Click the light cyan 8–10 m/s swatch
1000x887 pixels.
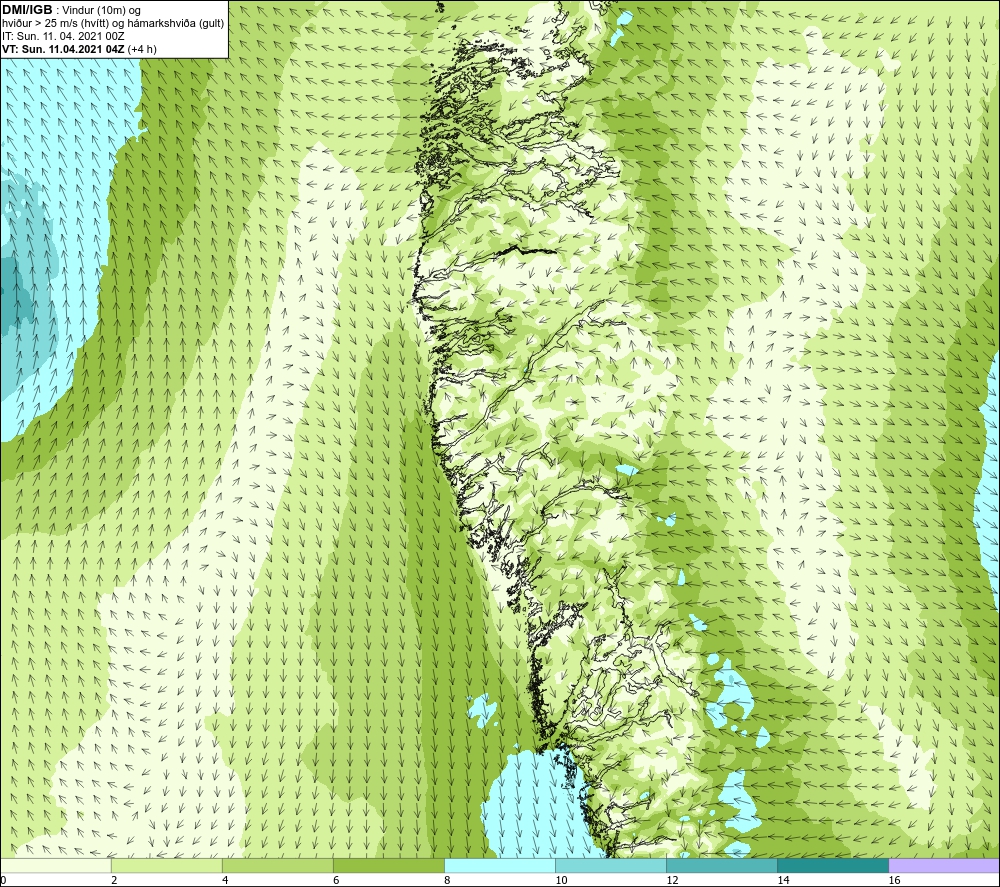(x=499, y=865)
